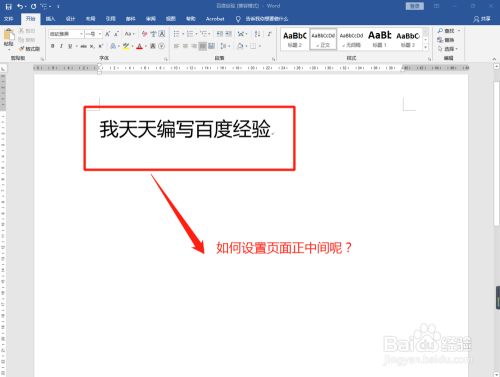
Task: Toggle Italic formatting
Action: pos(61,46)
